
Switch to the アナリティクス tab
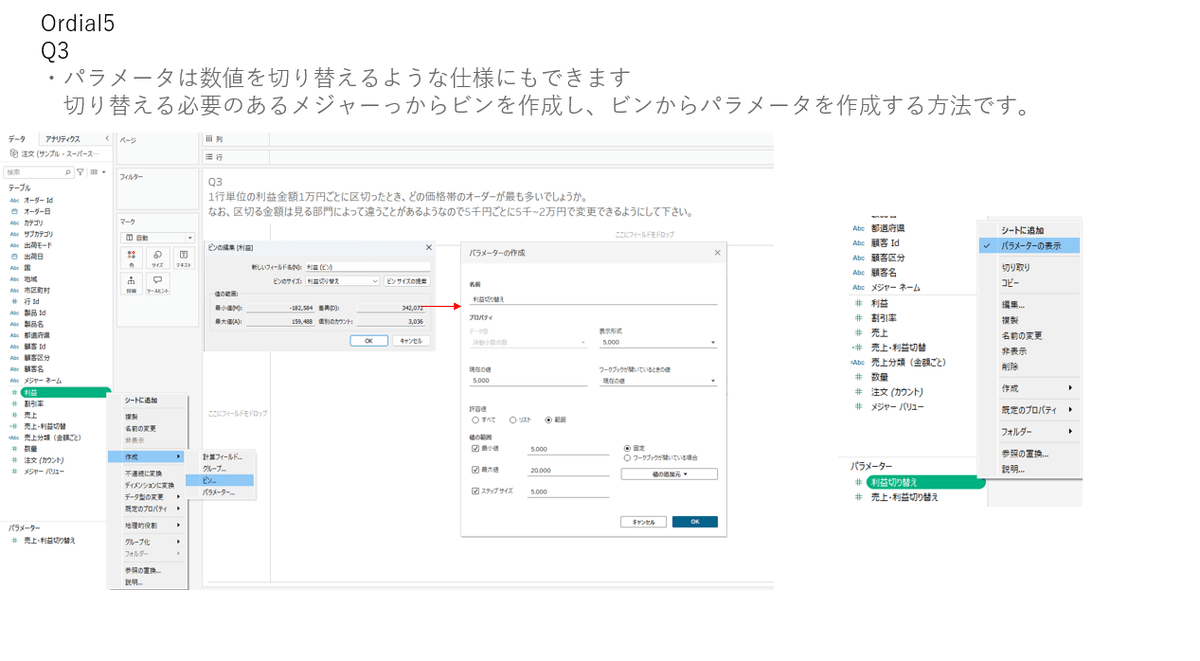[62, 138]
